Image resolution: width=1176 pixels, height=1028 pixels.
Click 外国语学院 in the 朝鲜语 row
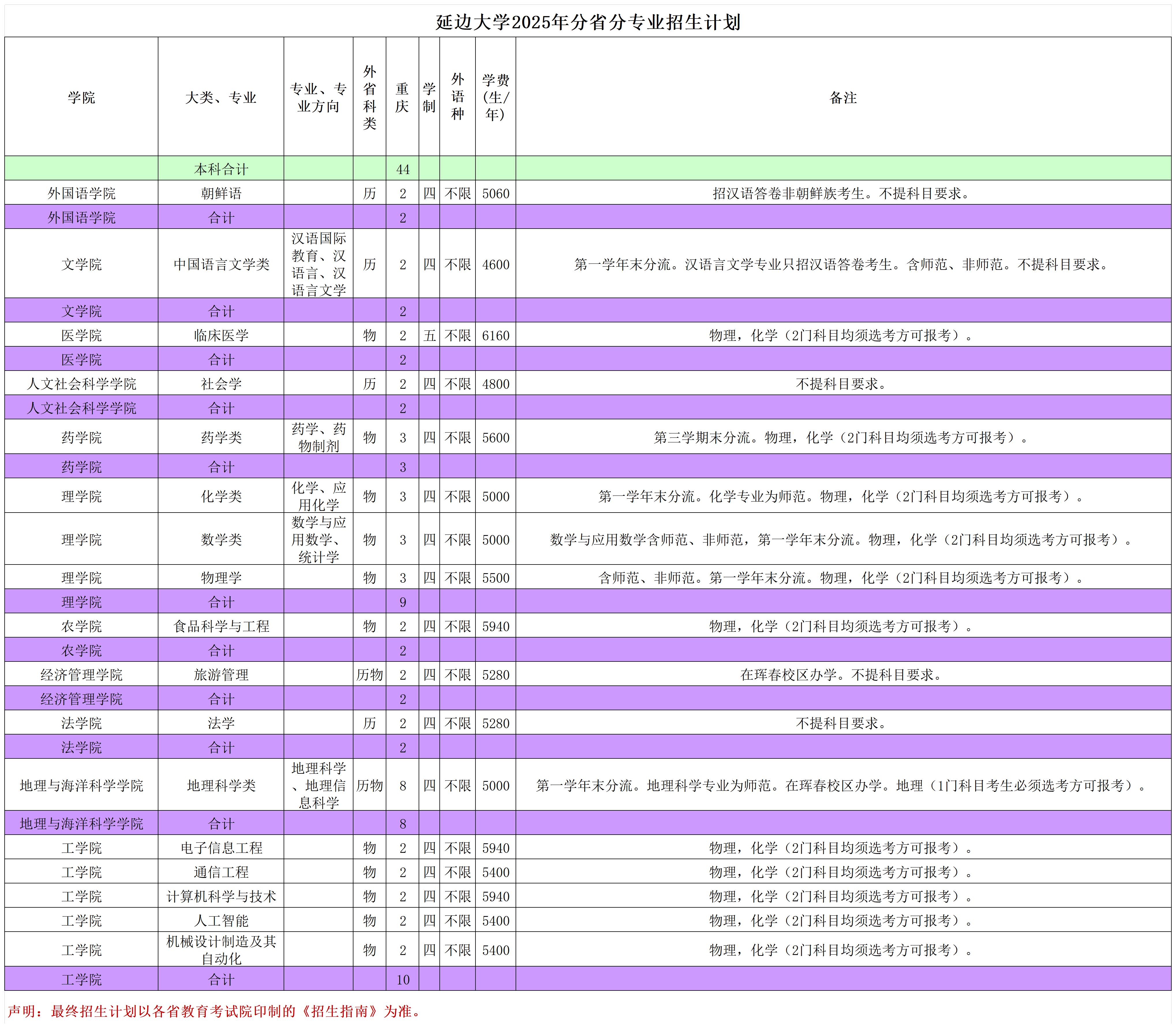point(81,193)
